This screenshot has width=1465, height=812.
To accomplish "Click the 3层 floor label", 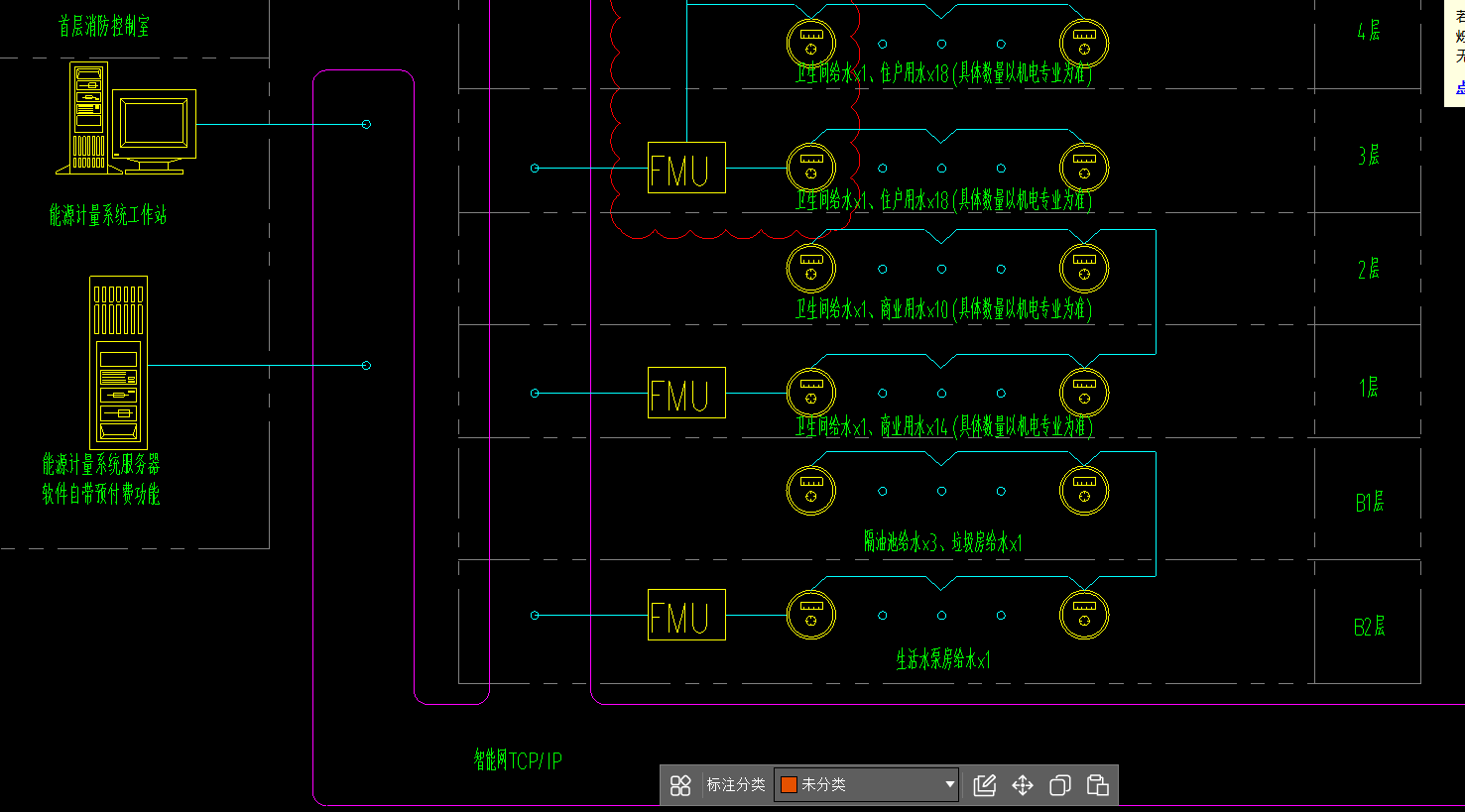I will (x=1369, y=156).
